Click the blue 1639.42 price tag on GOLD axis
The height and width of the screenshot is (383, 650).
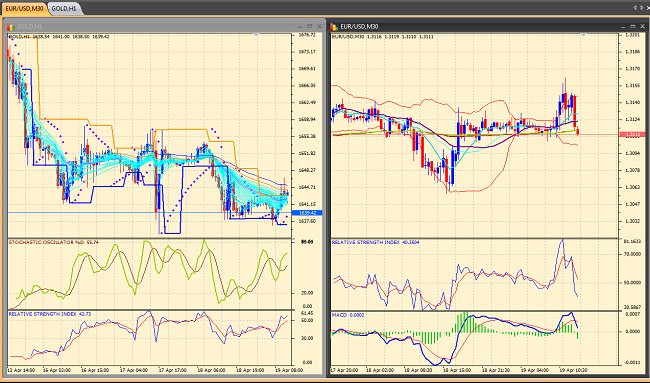[x=307, y=213]
